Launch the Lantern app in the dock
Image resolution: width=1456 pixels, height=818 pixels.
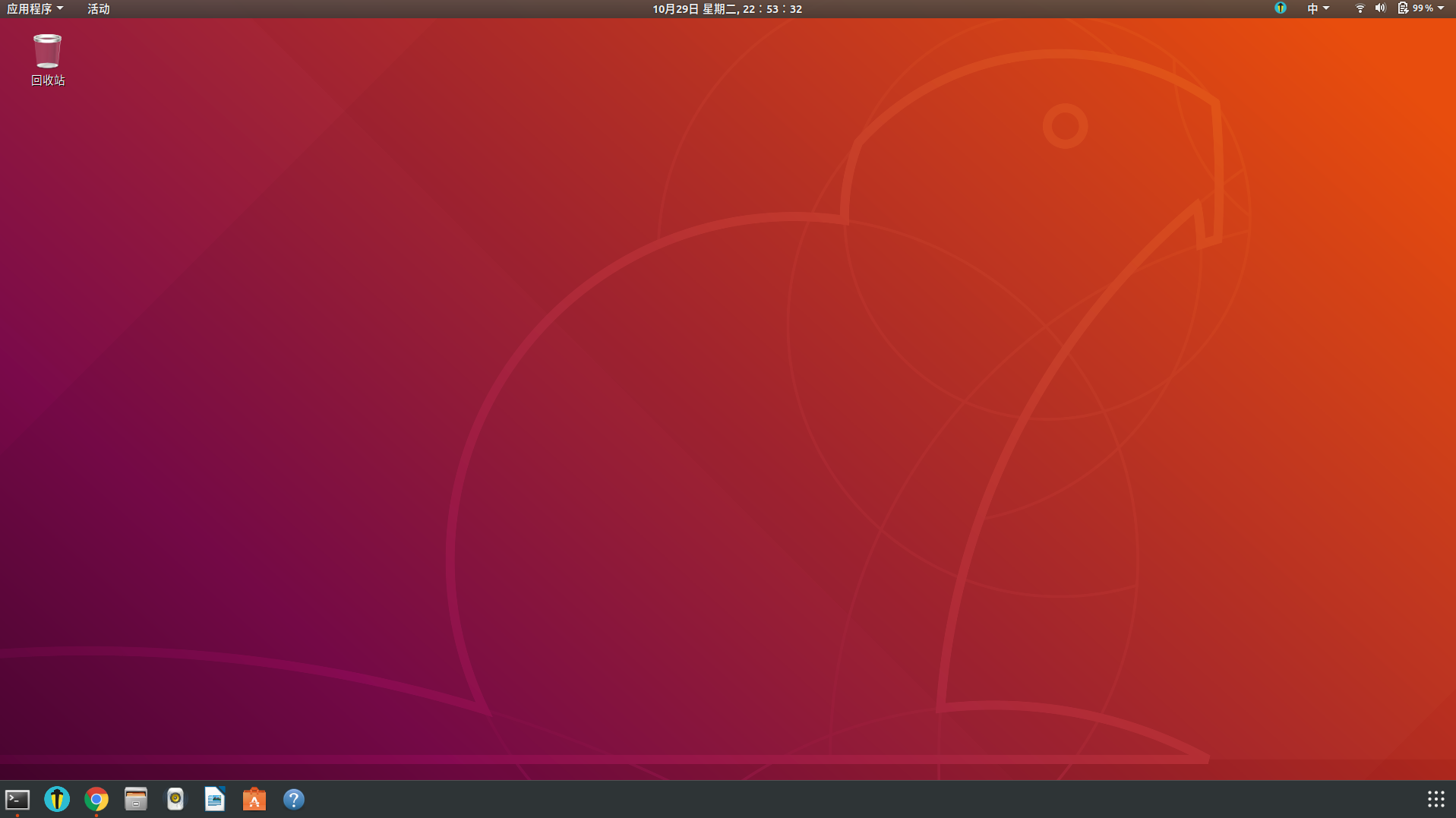(x=57, y=799)
